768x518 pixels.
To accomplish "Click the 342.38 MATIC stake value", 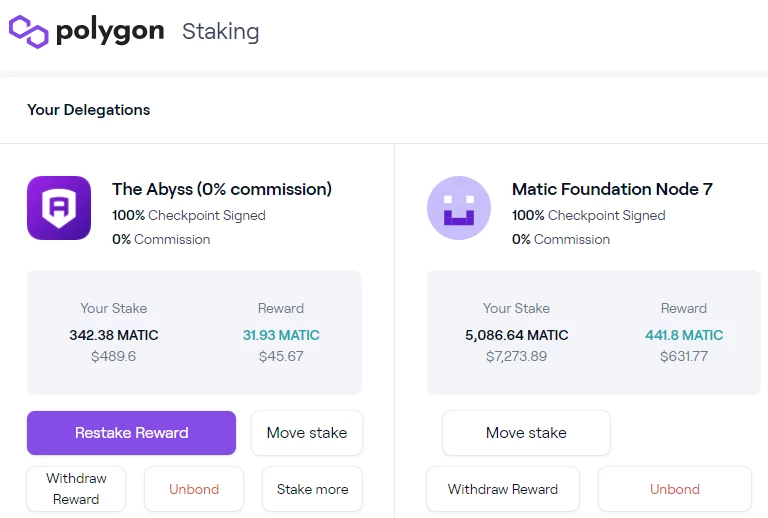I will coord(114,335).
